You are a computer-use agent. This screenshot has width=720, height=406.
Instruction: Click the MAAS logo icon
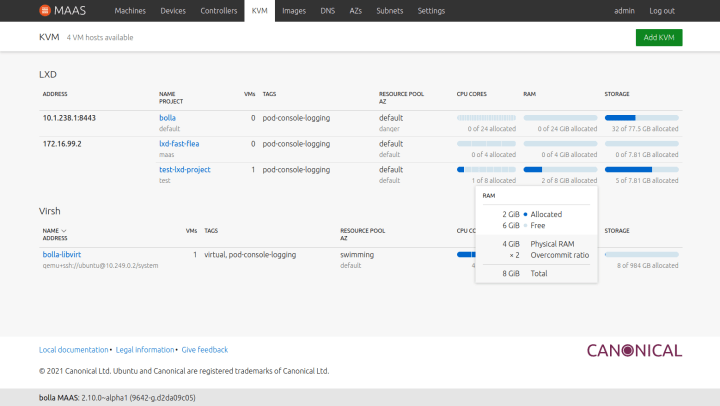(45, 10)
